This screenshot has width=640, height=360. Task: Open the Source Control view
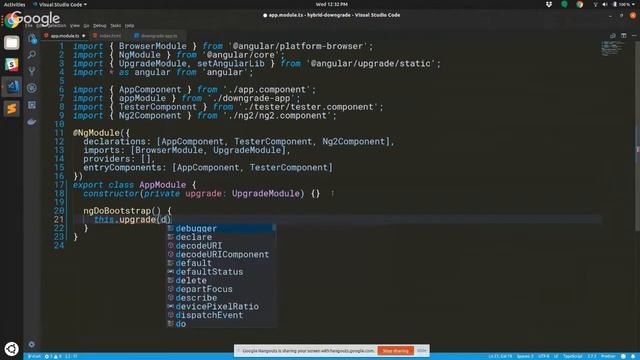pyautogui.click(x=32, y=71)
